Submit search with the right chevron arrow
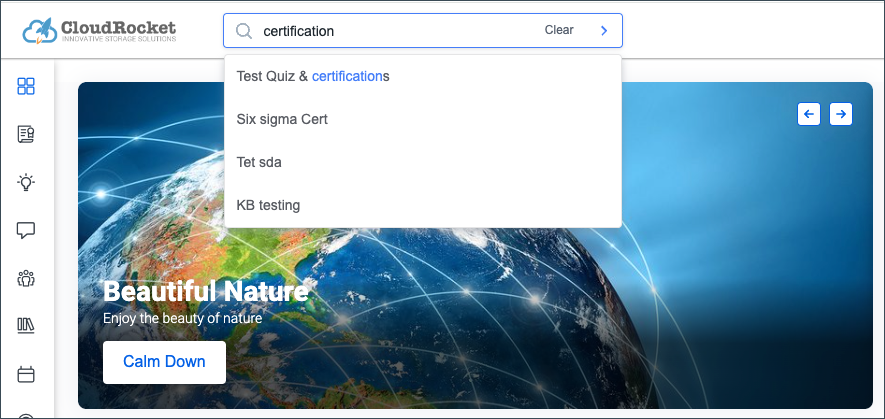 click(604, 30)
